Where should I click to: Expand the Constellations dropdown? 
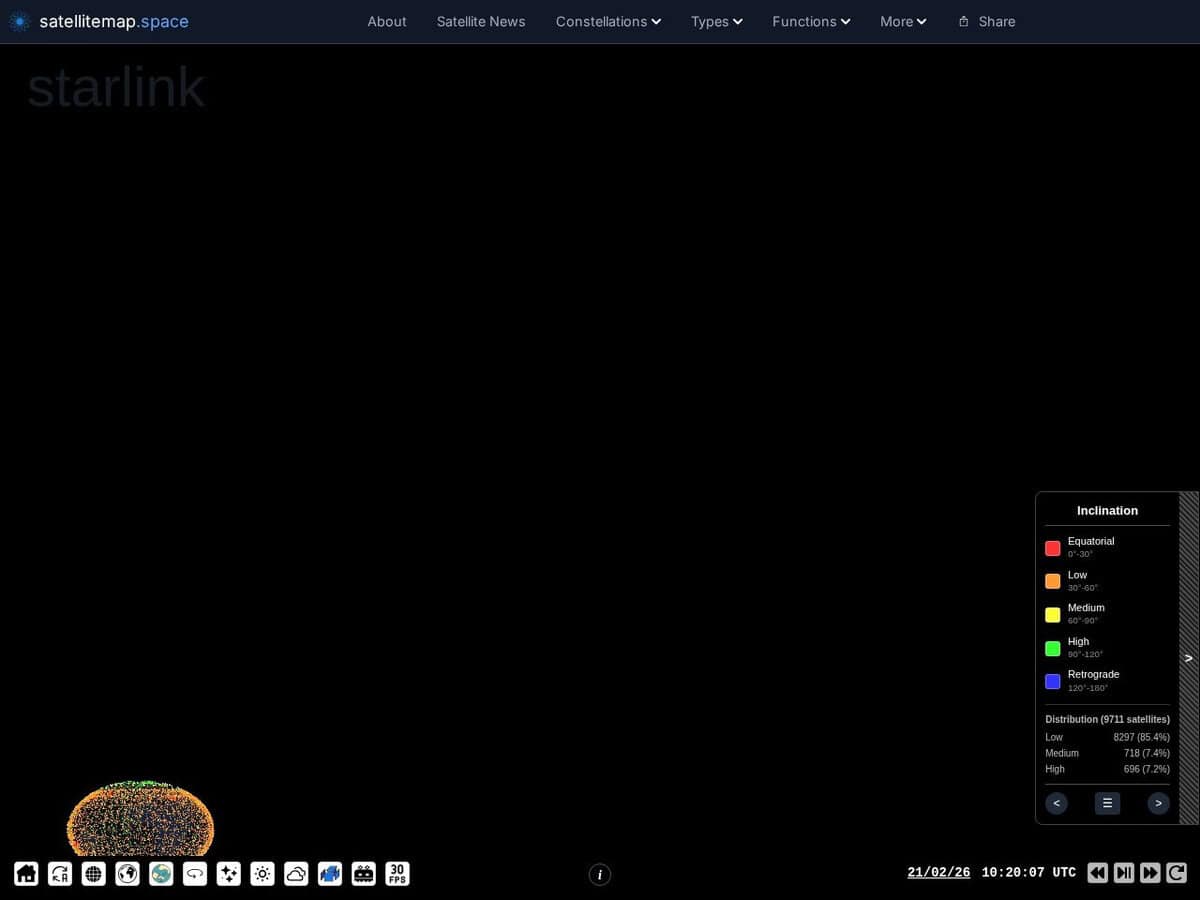(608, 21)
